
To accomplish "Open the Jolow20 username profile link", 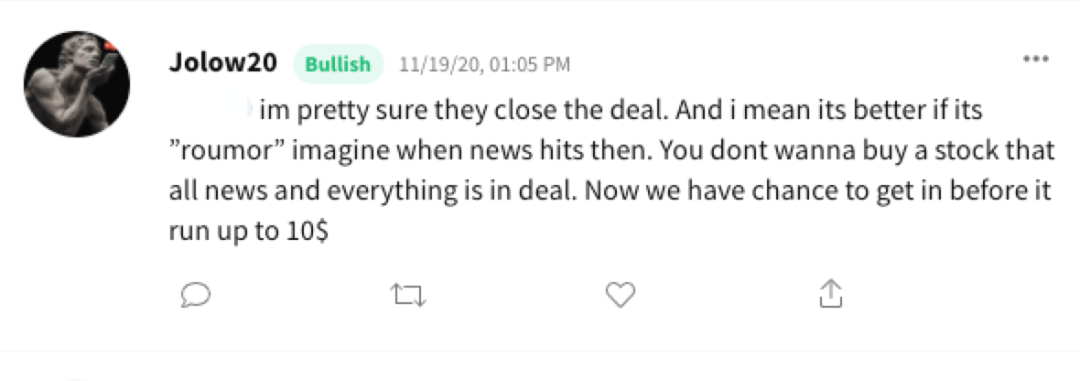I will click(223, 63).
